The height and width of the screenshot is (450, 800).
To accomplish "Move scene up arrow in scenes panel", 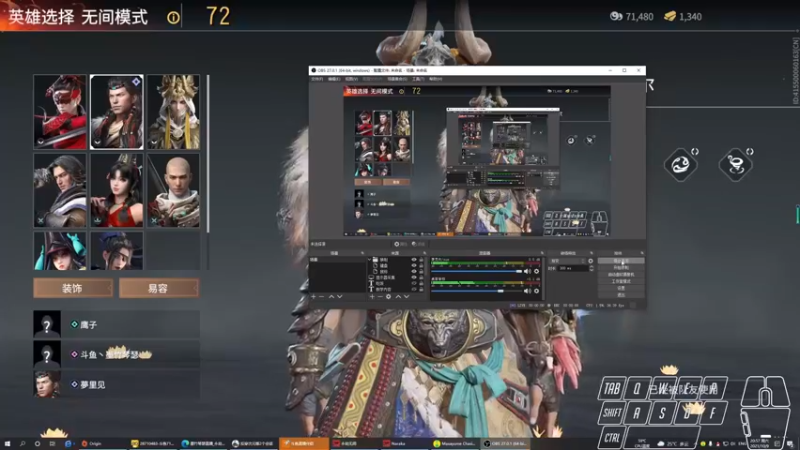I will 332,296.
